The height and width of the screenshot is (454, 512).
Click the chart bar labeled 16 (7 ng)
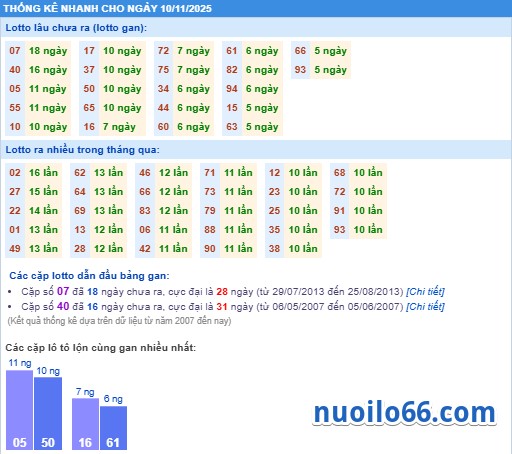point(85,424)
